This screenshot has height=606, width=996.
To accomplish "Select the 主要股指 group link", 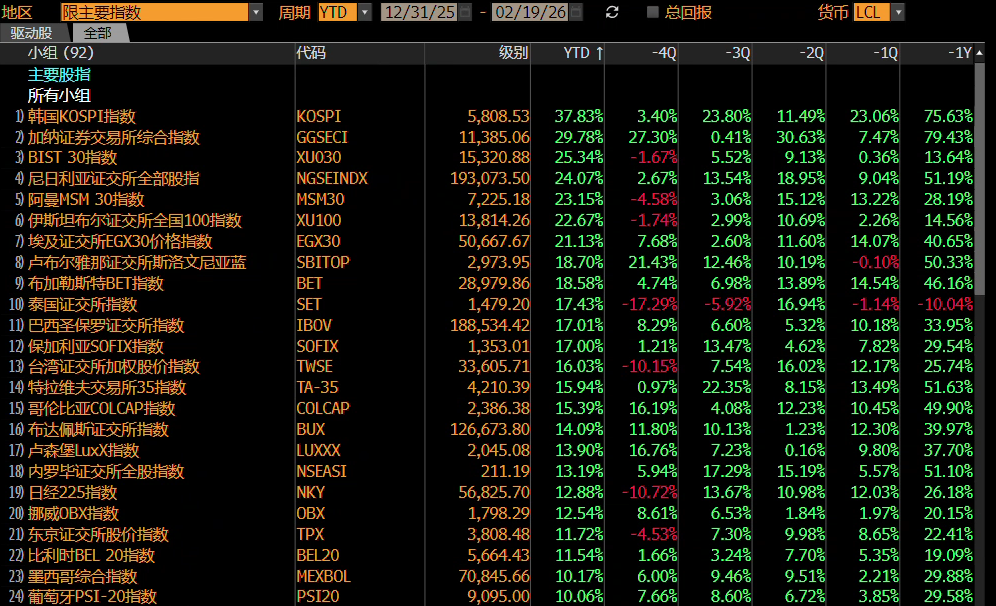I will pos(59,75).
